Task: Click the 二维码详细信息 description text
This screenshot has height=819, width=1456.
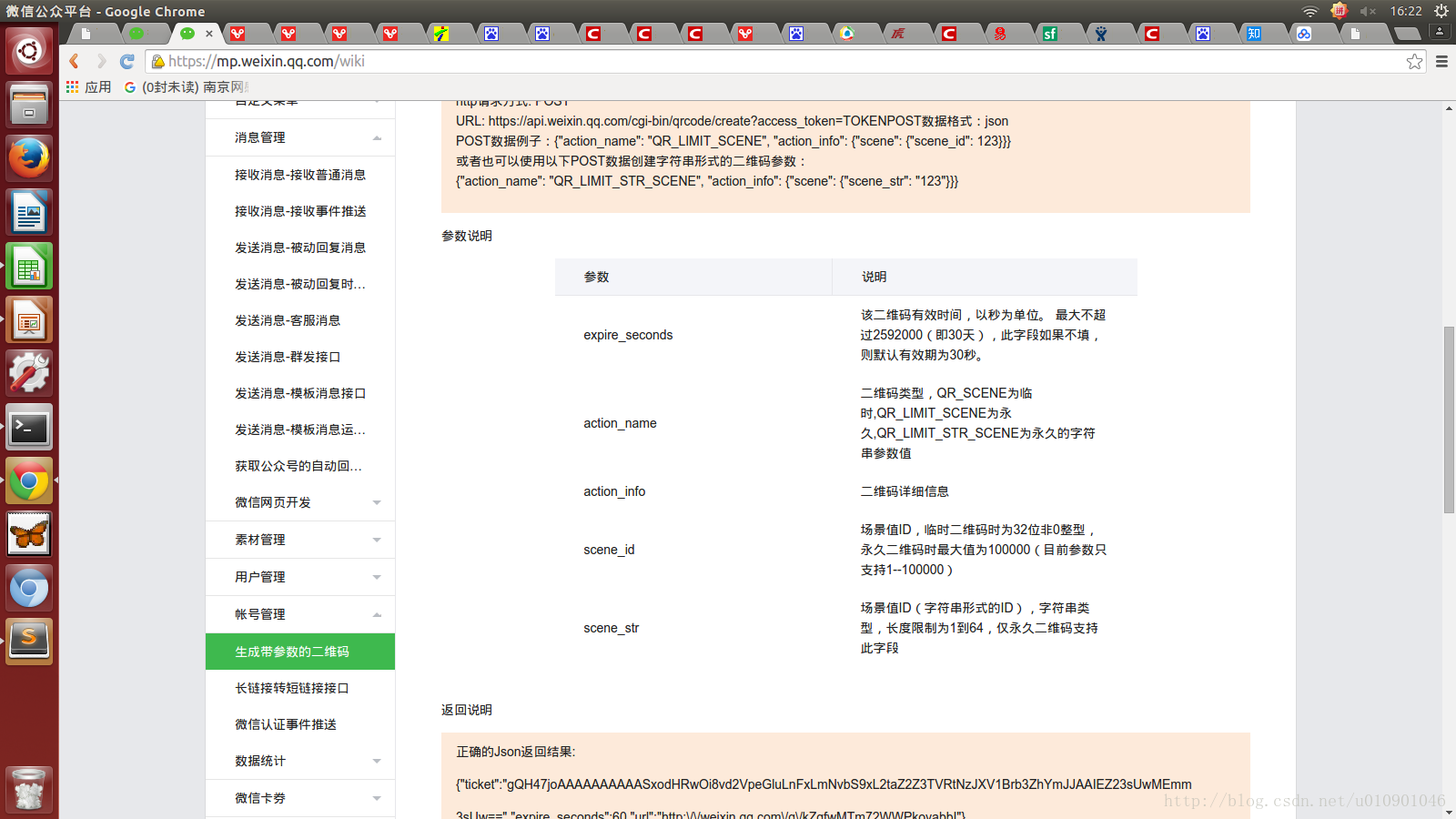Action: tap(905, 491)
